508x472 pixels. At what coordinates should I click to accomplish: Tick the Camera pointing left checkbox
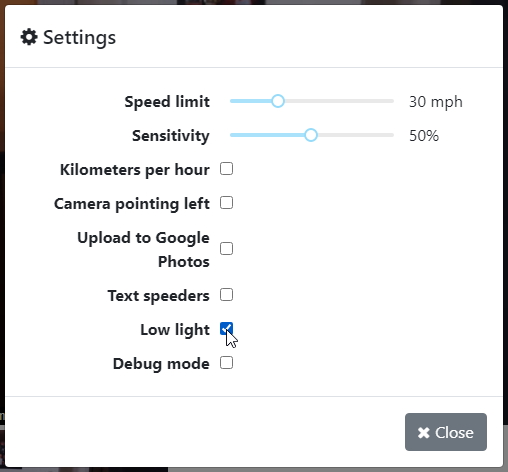coord(226,203)
